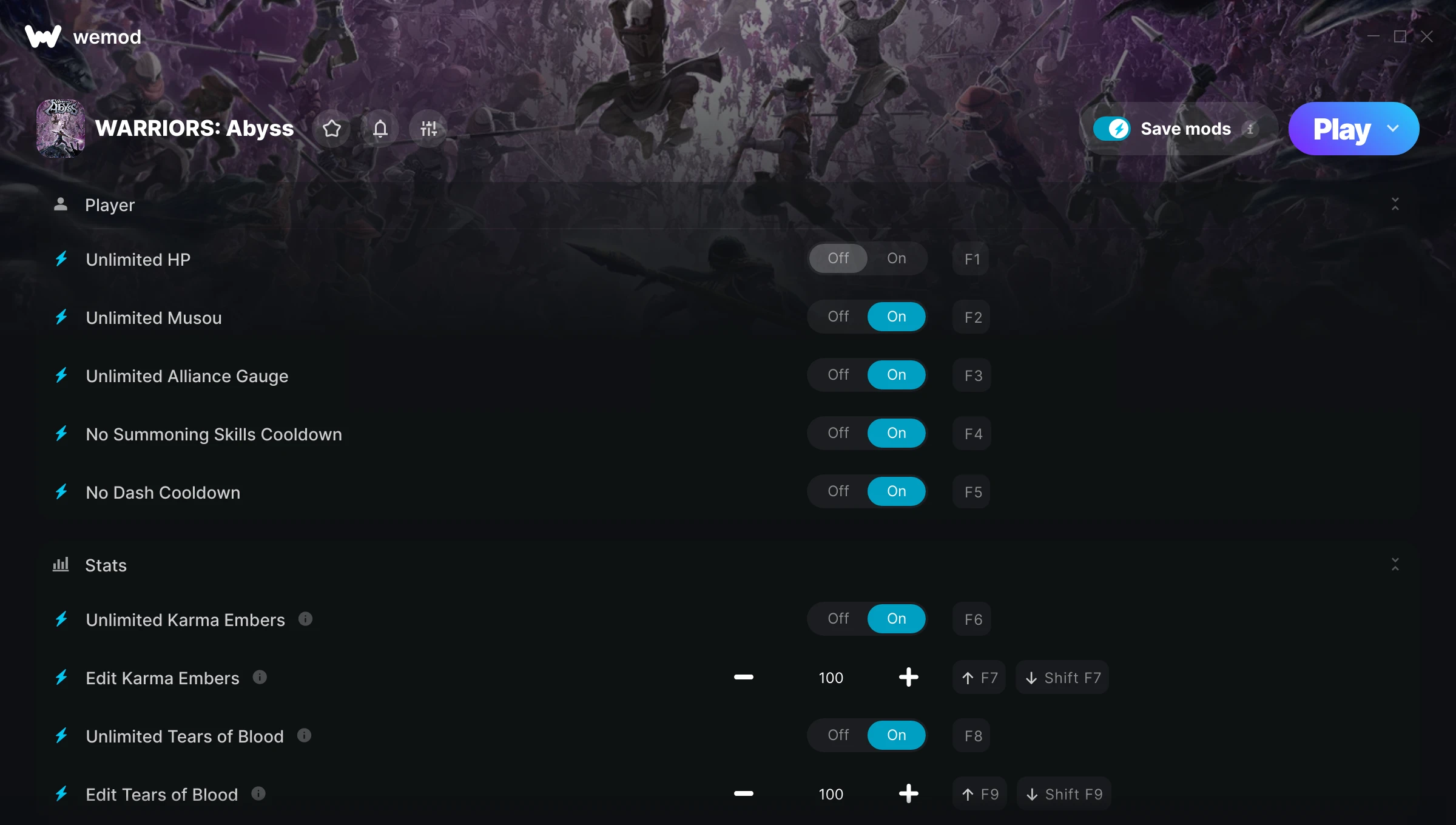The width and height of the screenshot is (1456, 825).
Task: Turn on Unlimited HP
Action: tap(897, 258)
